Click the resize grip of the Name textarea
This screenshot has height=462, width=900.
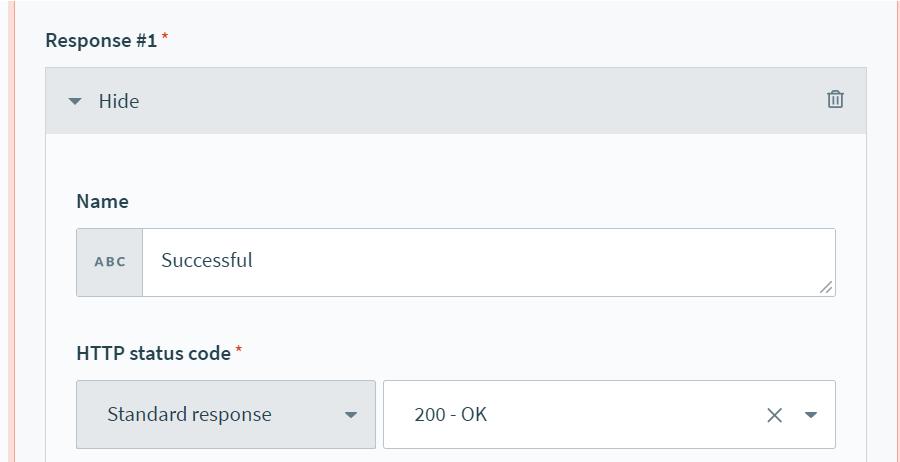point(826,288)
